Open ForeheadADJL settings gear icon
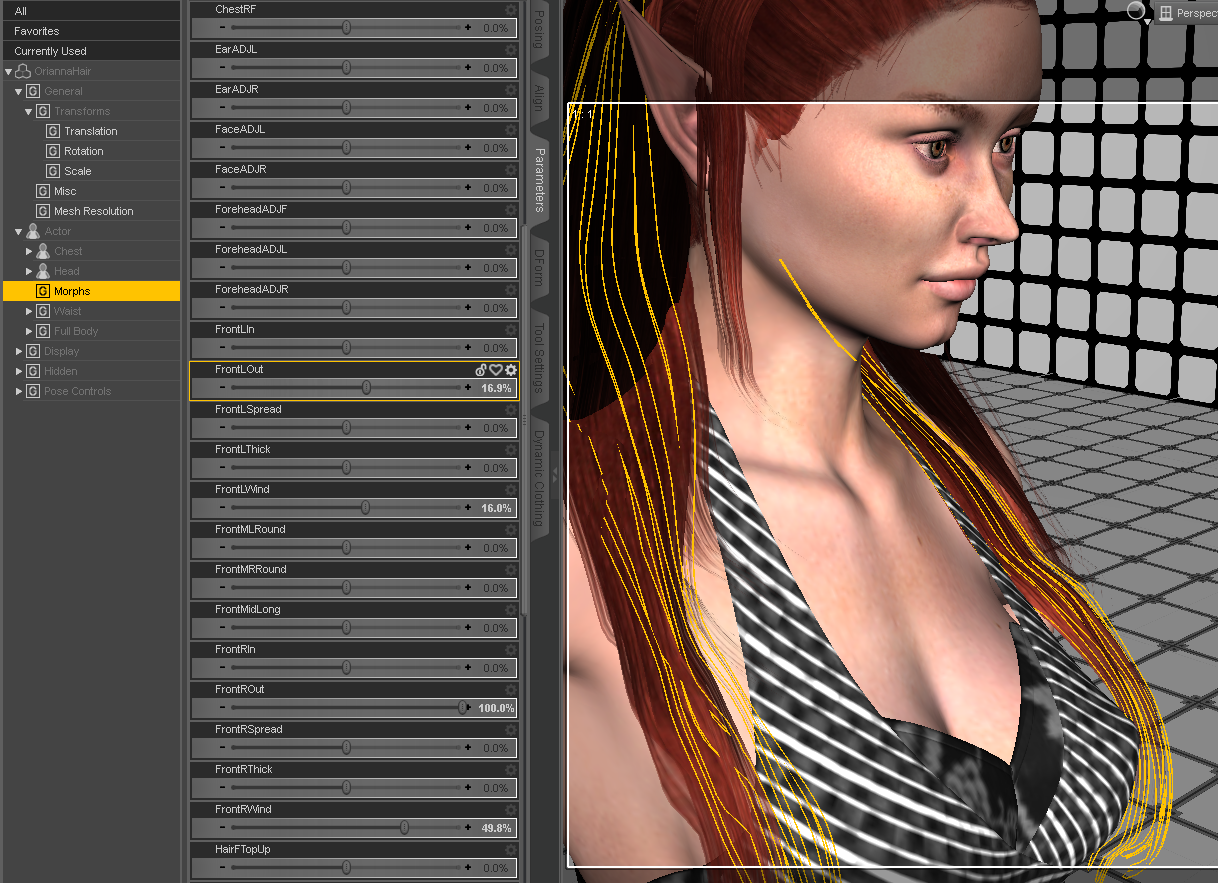The height and width of the screenshot is (883, 1218). (511, 250)
